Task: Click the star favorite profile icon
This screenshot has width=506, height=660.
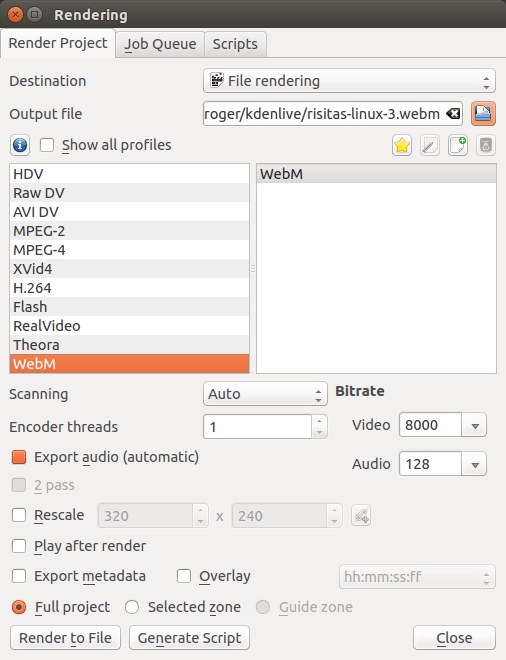Action: (x=402, y=145)
